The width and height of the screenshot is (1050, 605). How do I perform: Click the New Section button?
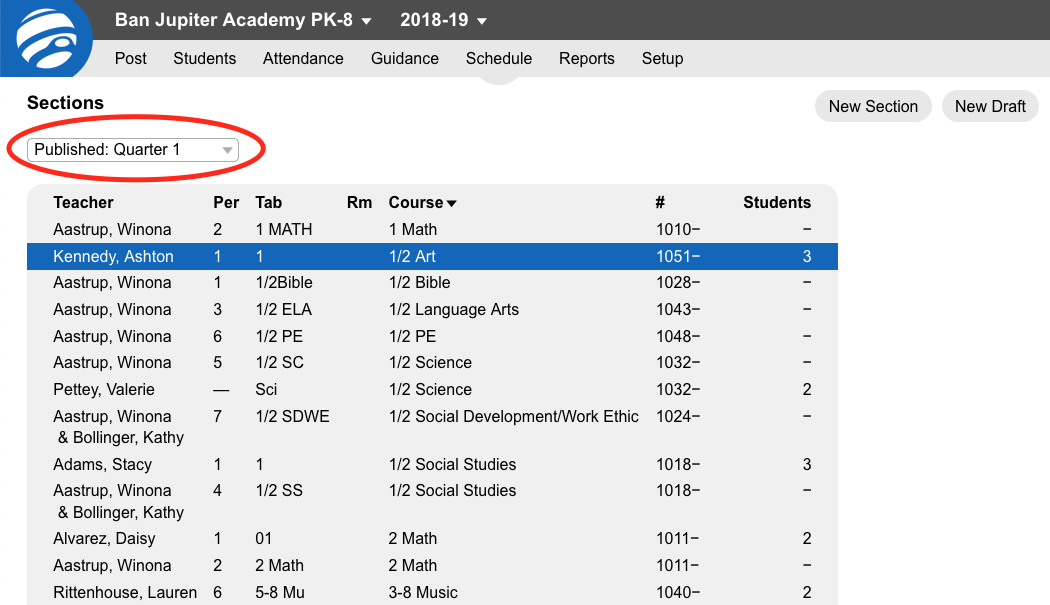pyautogui.click(x=873, y=107)
